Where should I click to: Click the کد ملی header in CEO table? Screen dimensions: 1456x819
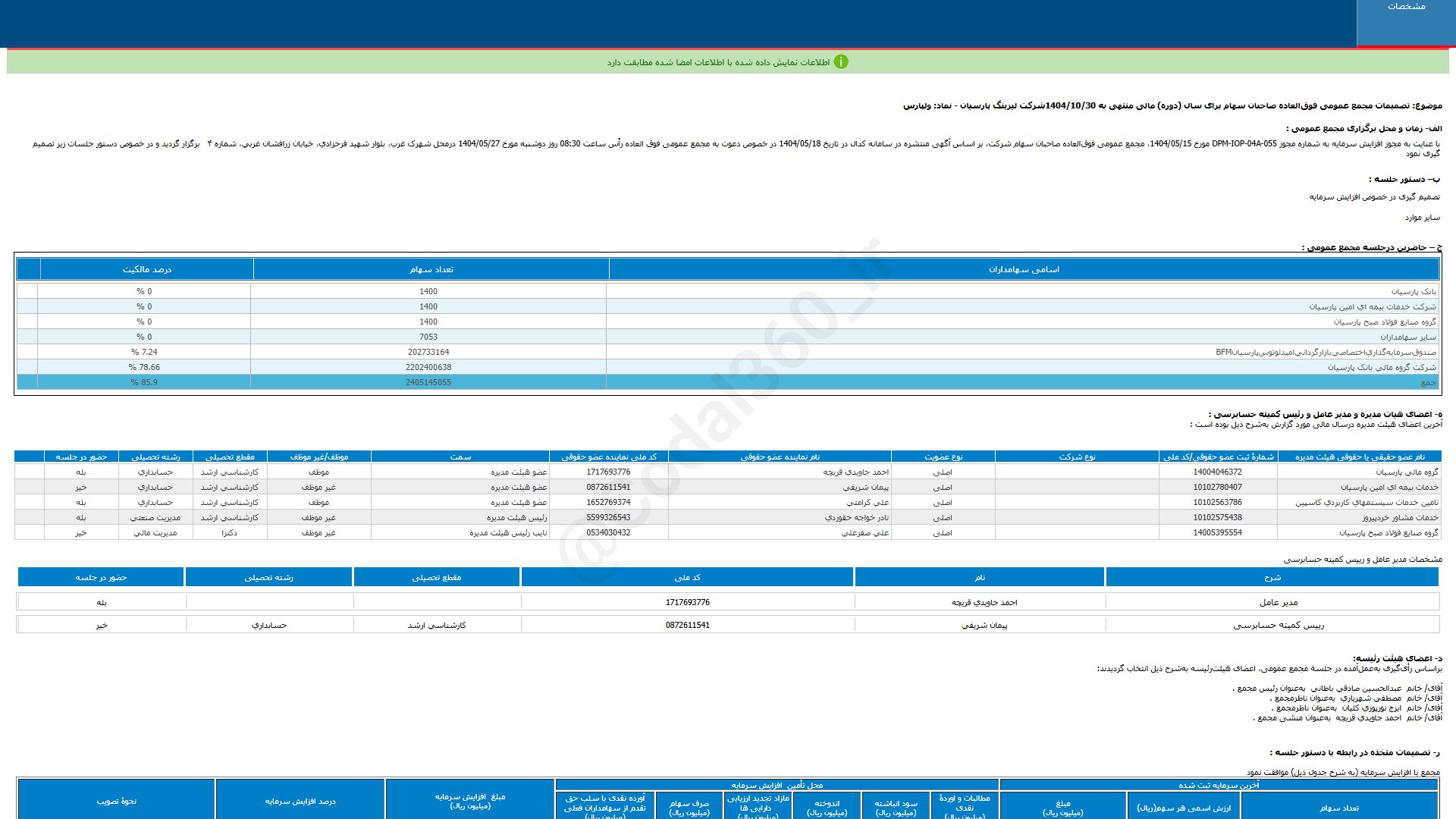(x=687, y=577)
